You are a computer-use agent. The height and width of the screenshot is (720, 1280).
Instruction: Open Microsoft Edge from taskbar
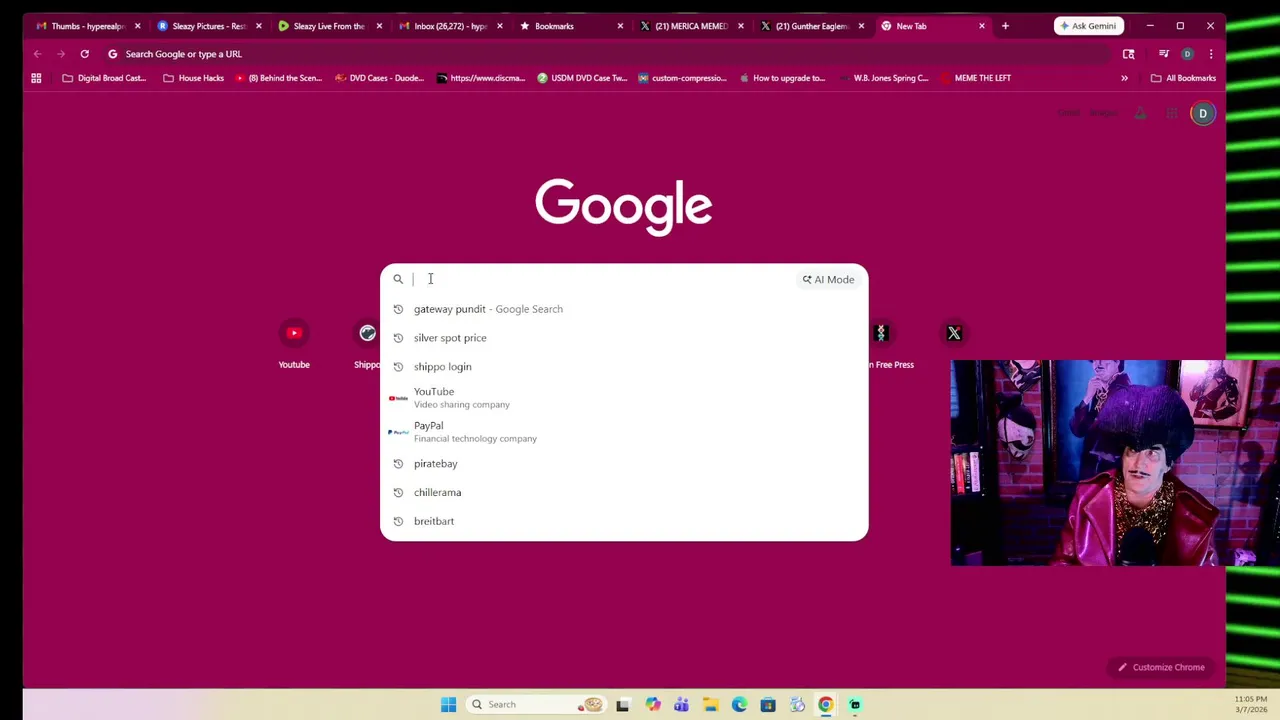739,704
